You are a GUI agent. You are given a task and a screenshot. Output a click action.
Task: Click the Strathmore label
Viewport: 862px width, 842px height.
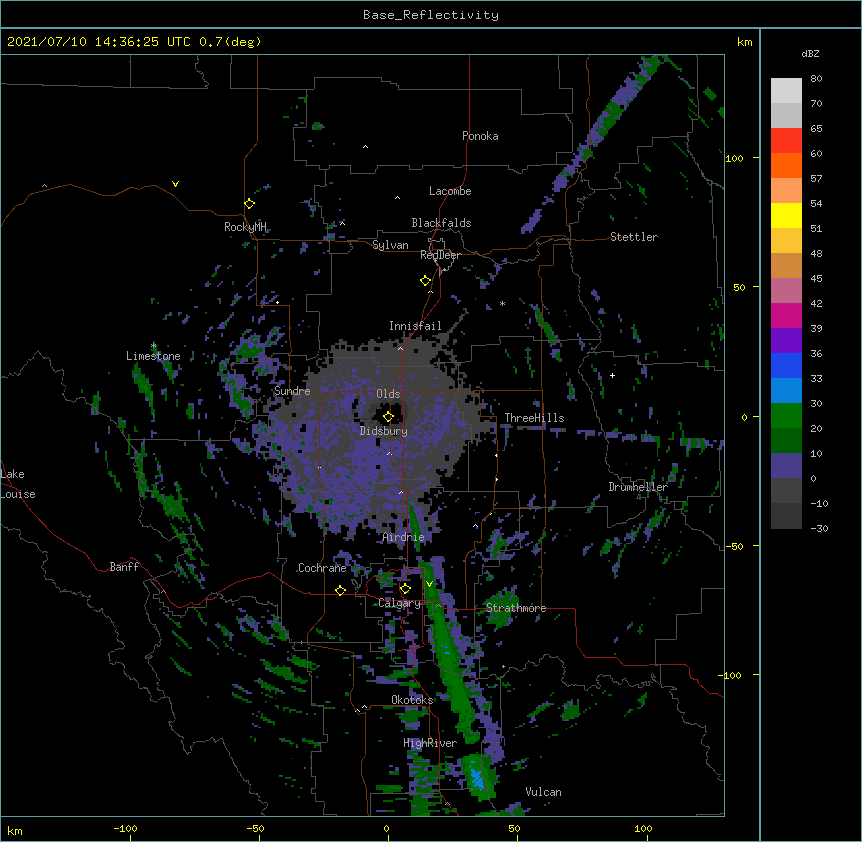[516, 608]
